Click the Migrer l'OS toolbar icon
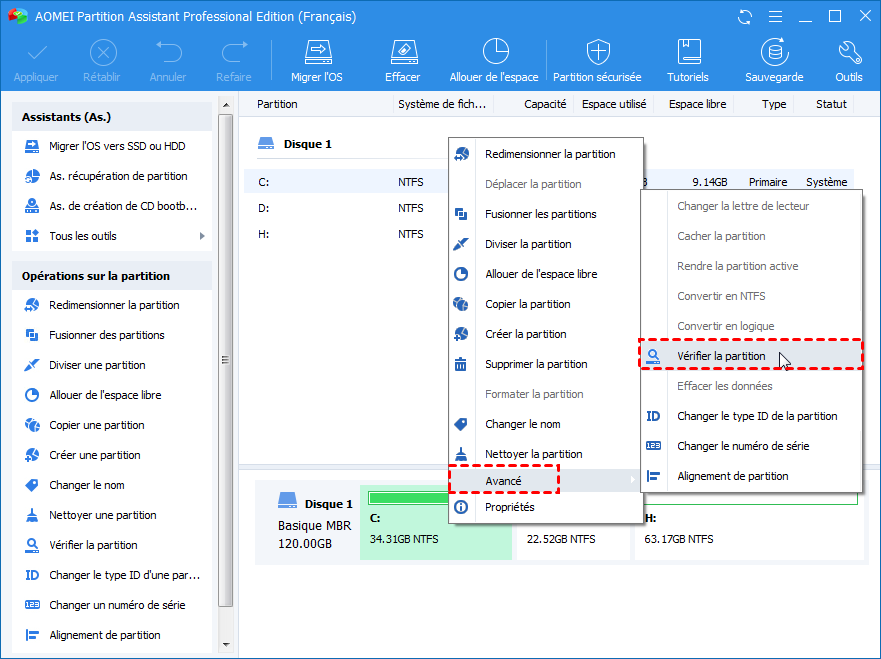Viewport: 881px width, 659px height. tap(317, 52)
